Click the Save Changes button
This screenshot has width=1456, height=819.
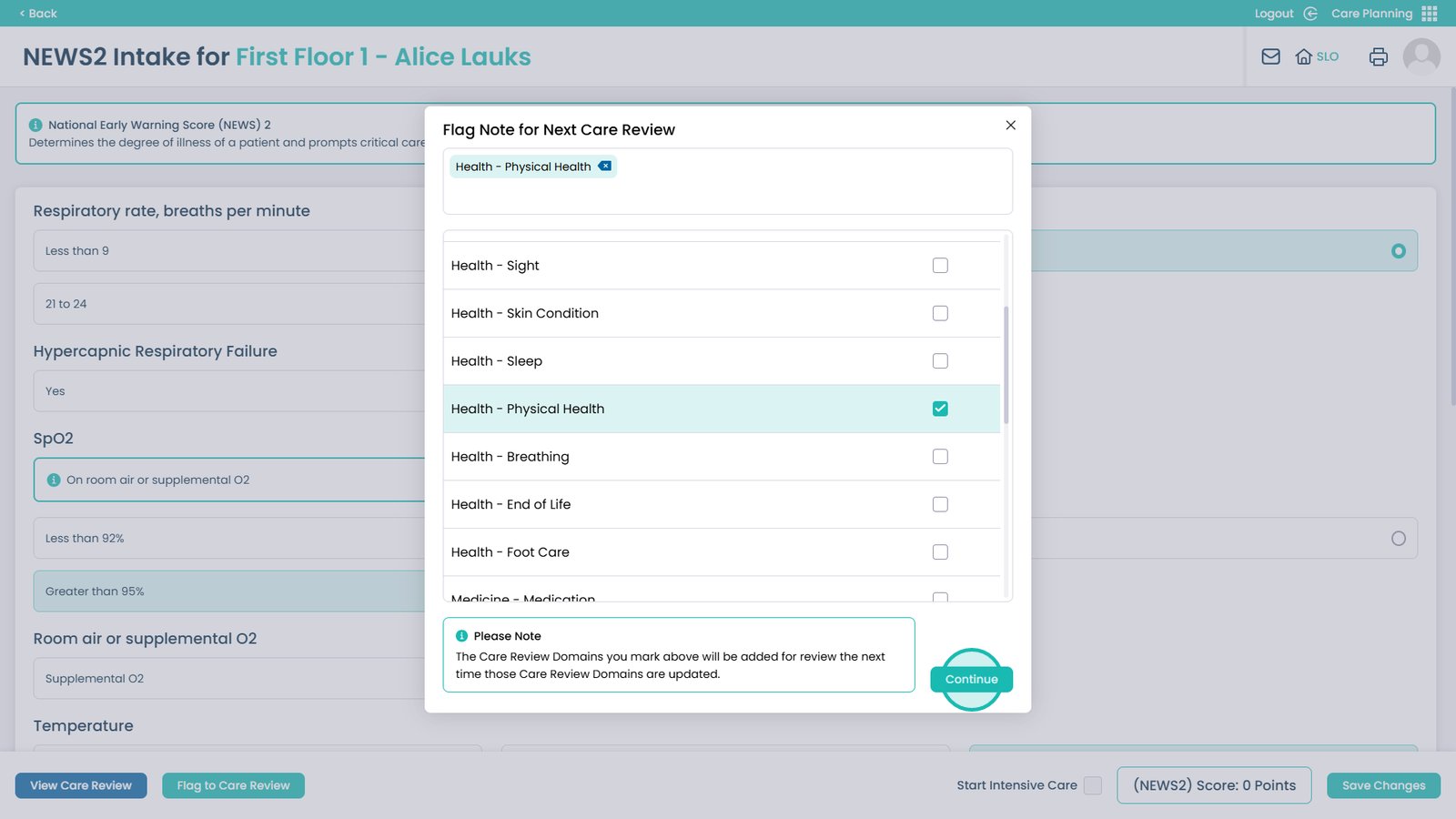pos(1383,785)
